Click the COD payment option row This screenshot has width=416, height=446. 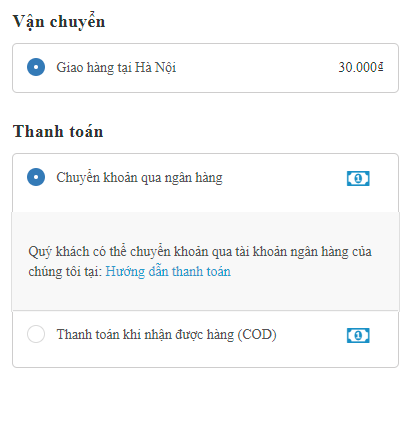tap(205, 339)
